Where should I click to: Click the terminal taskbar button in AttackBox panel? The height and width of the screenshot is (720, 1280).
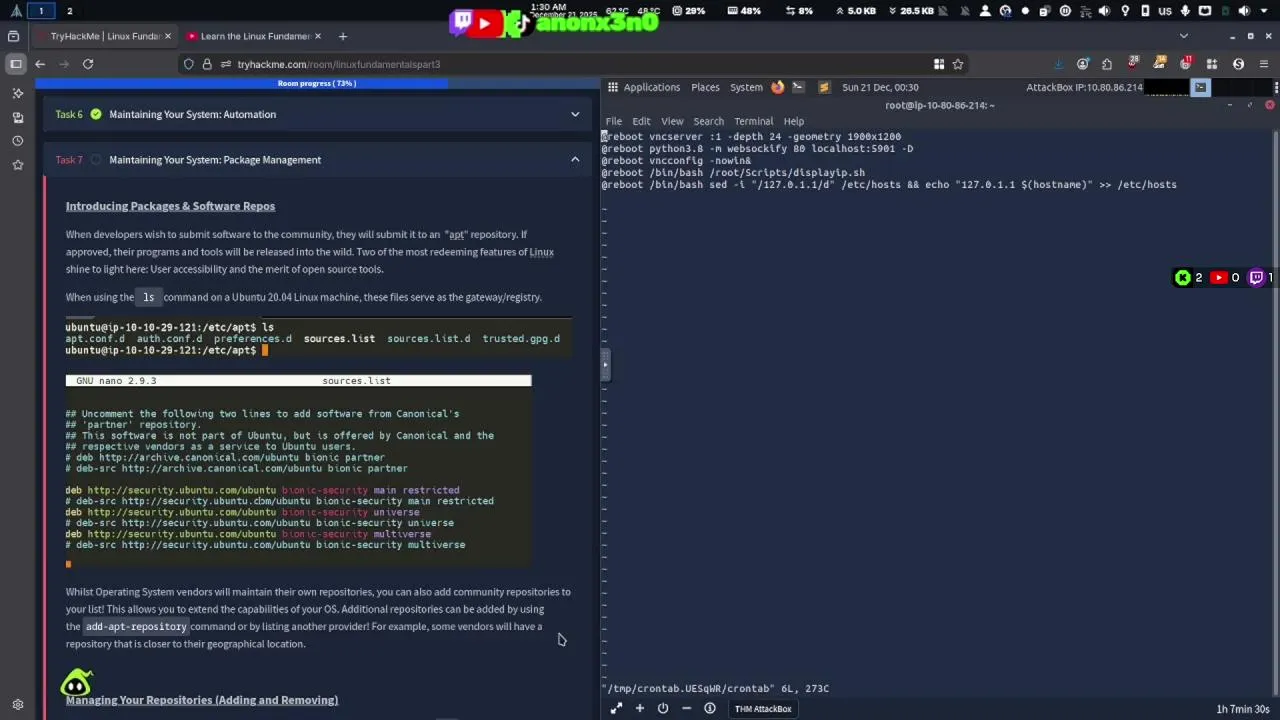click(x=1200, y=87)
